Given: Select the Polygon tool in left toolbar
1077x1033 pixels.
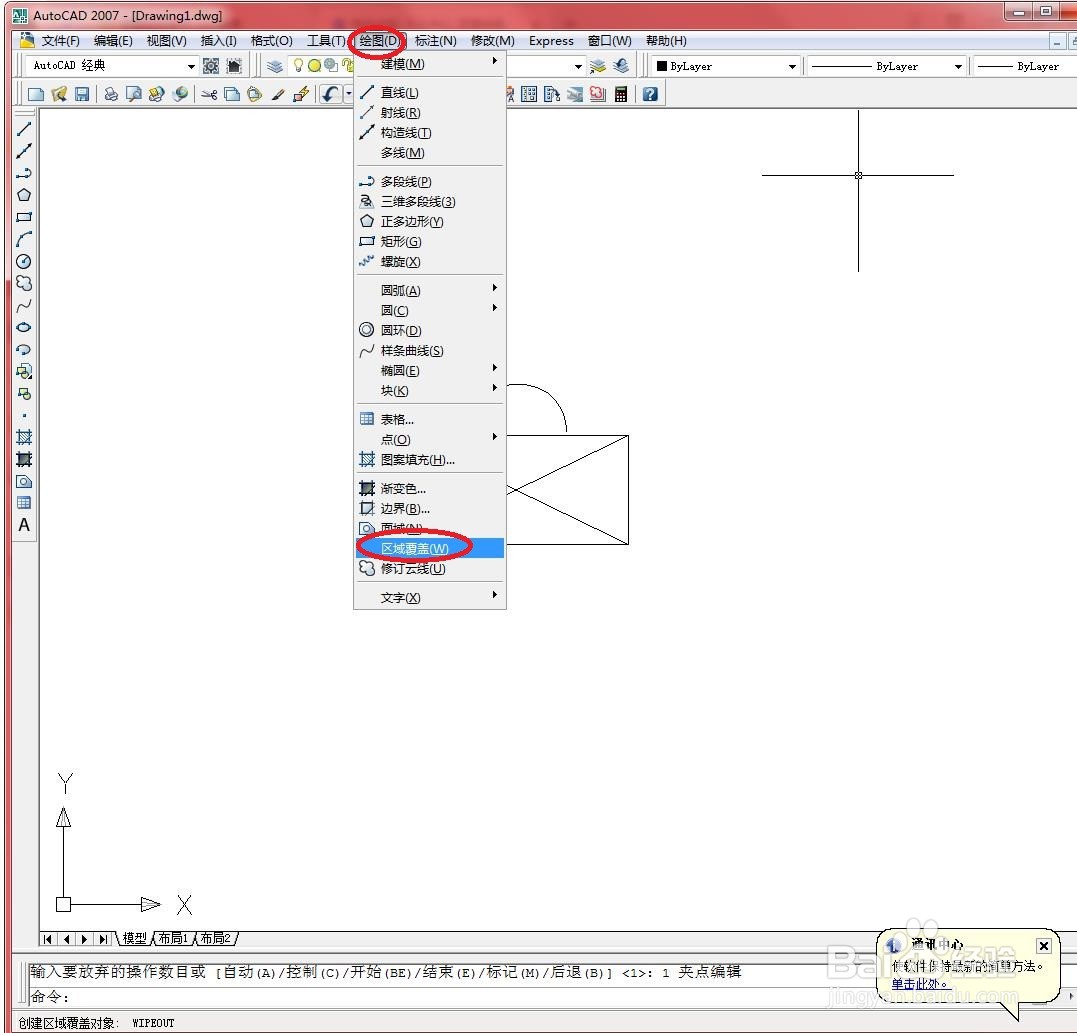Looking at the screenshot, I should pyautogui.click(x=24, y=195).
